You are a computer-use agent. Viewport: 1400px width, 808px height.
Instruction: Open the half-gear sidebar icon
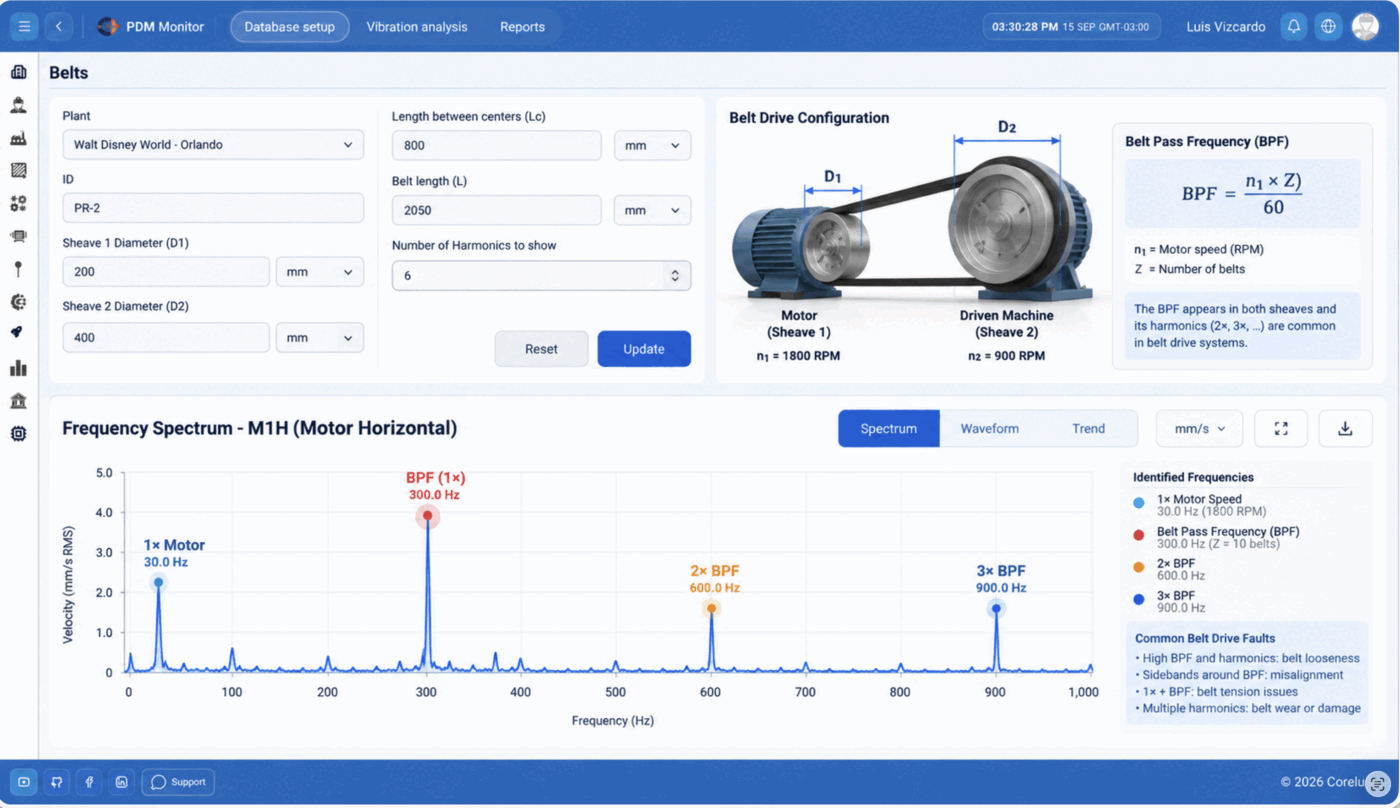tap(18, 302)
